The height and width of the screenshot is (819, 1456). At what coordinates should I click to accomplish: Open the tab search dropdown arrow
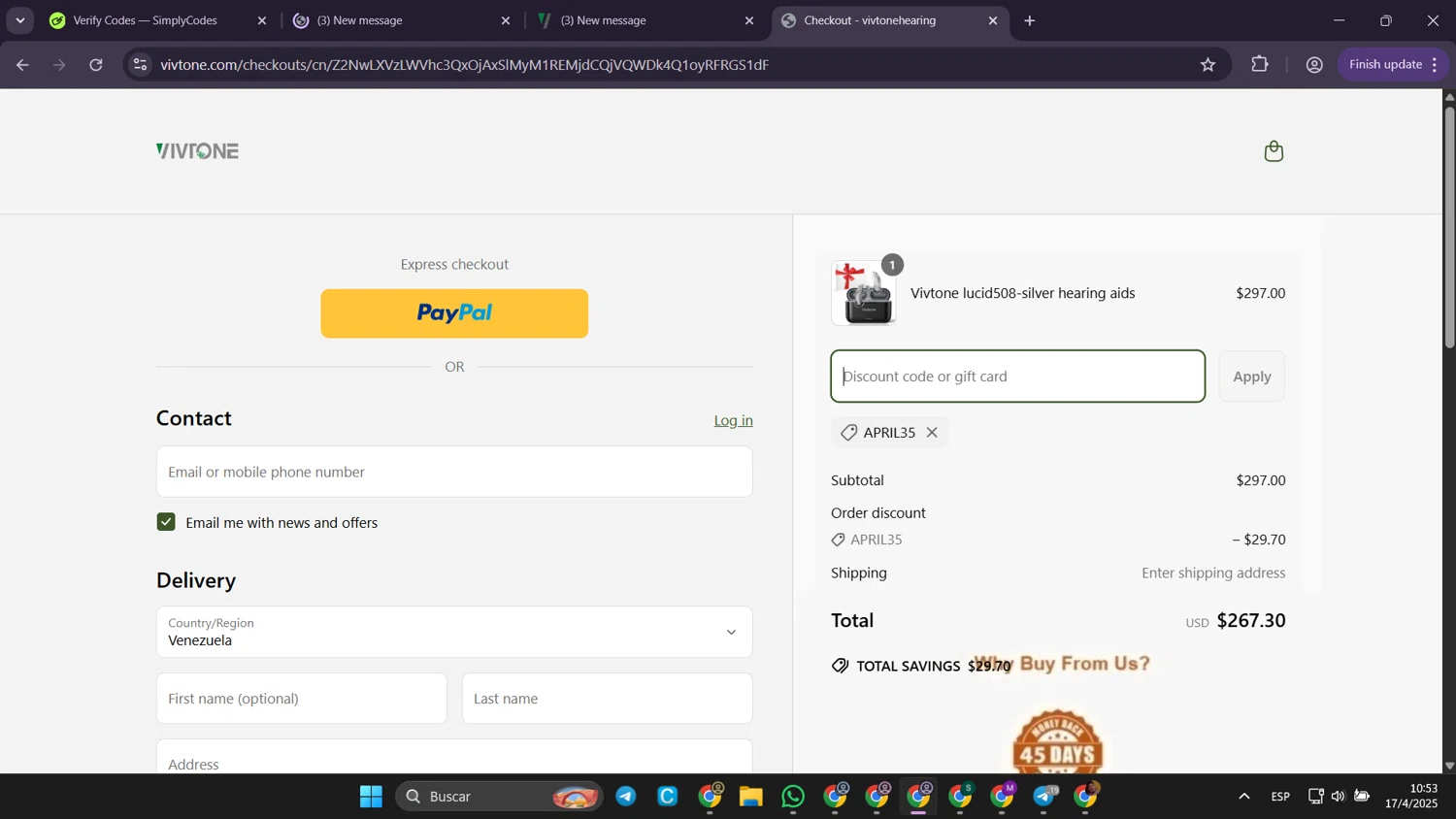pos(20,20)
